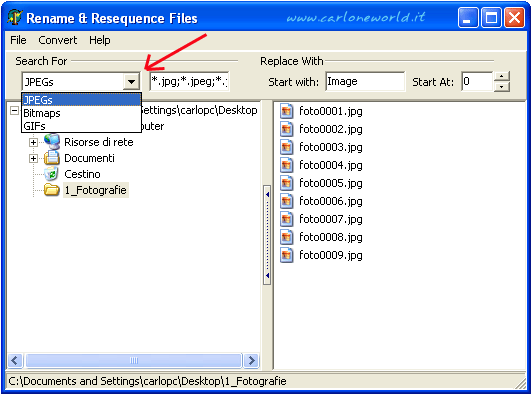The image size is (531, 396).
Task: Click the foto0006.jpg file icon
Action: coord(286,201)
